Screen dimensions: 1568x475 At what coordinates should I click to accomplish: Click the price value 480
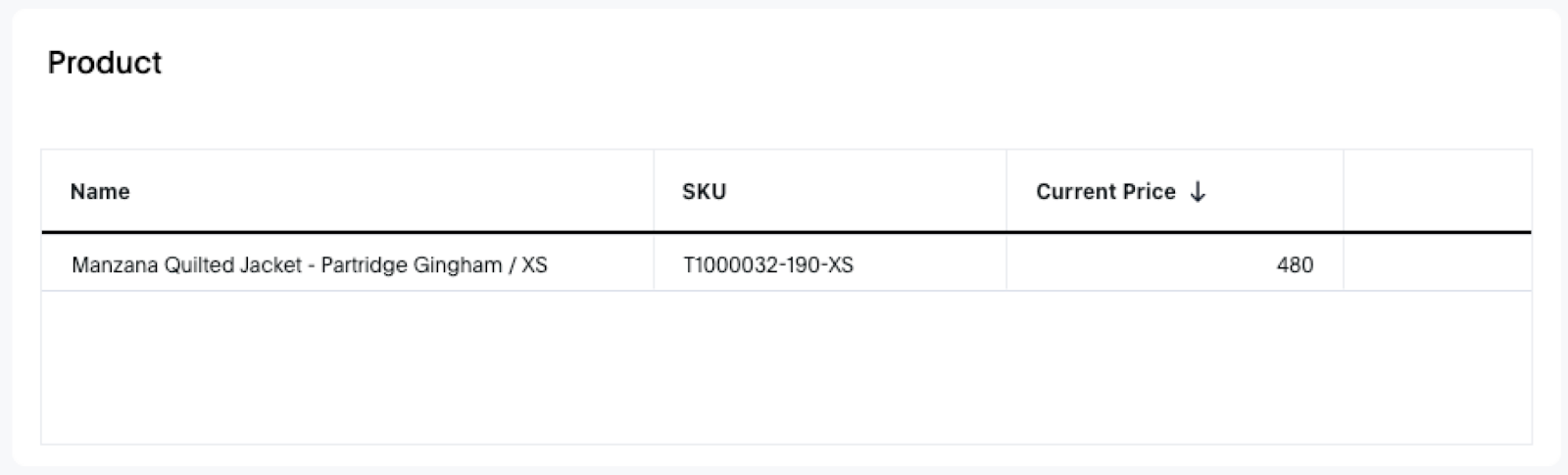(x=1295, y=264)
